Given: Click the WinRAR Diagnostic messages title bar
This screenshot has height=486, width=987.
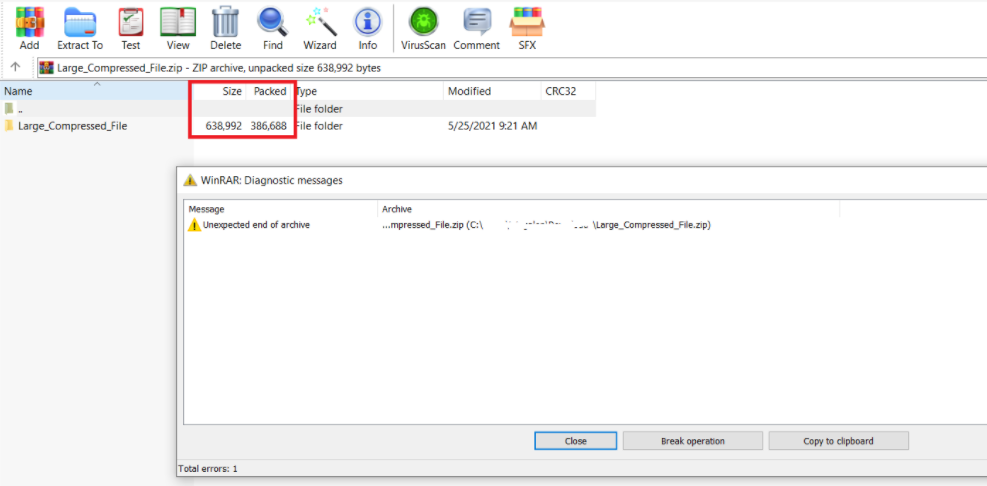Looking at the screenshot, I should [x=582, y=180].
